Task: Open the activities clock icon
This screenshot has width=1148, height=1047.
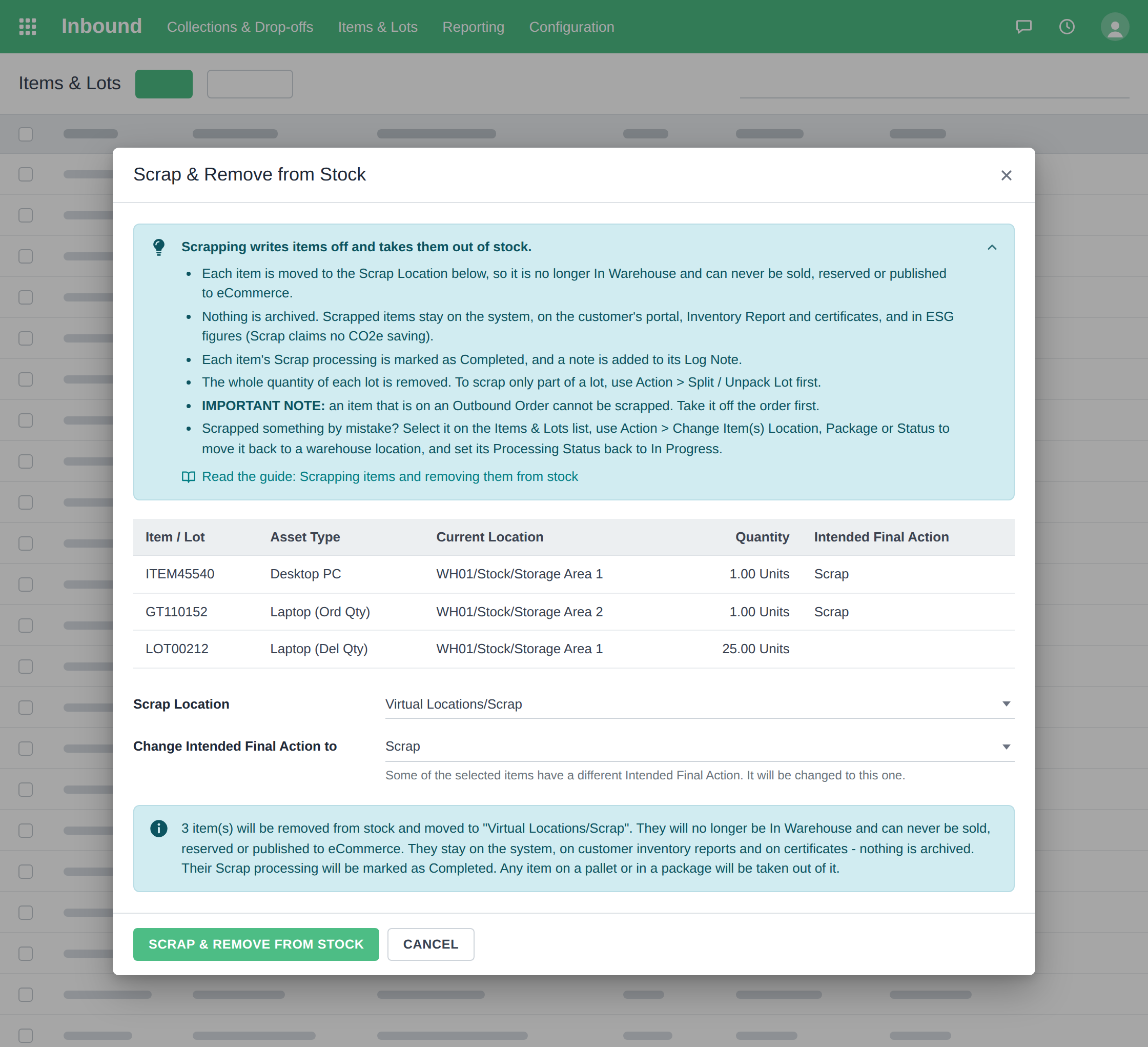Action: [x=1067, y=27]
